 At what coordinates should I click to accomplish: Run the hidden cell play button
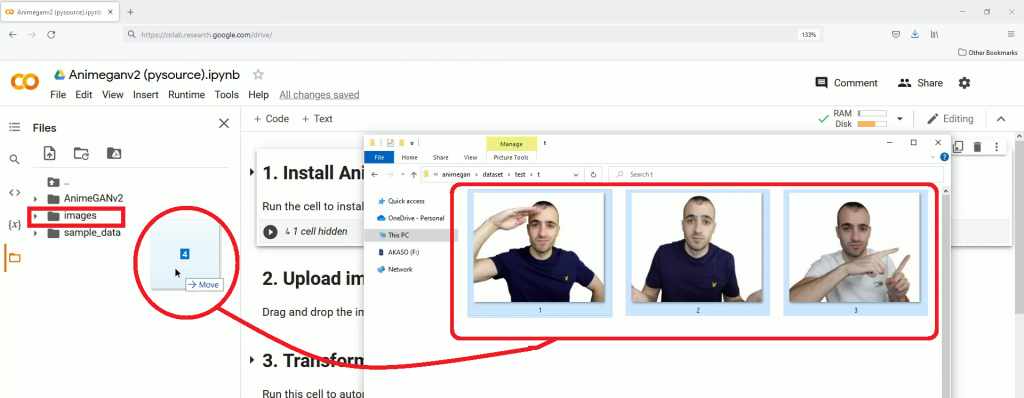[270, 231]
